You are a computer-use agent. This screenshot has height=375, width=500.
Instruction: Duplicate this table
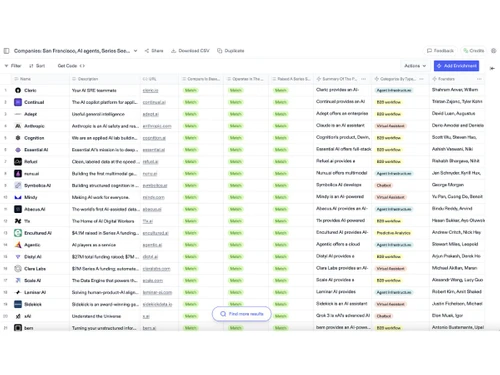tap(231, 51)
